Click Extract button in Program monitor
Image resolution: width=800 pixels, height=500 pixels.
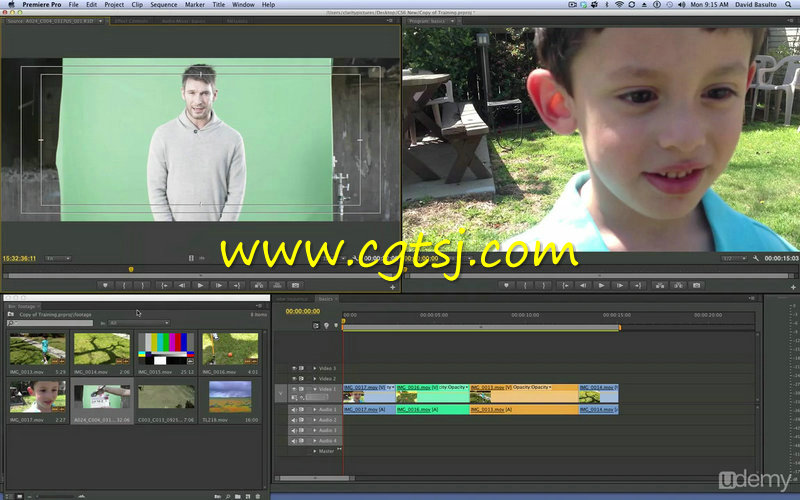[x=678, y=286]
